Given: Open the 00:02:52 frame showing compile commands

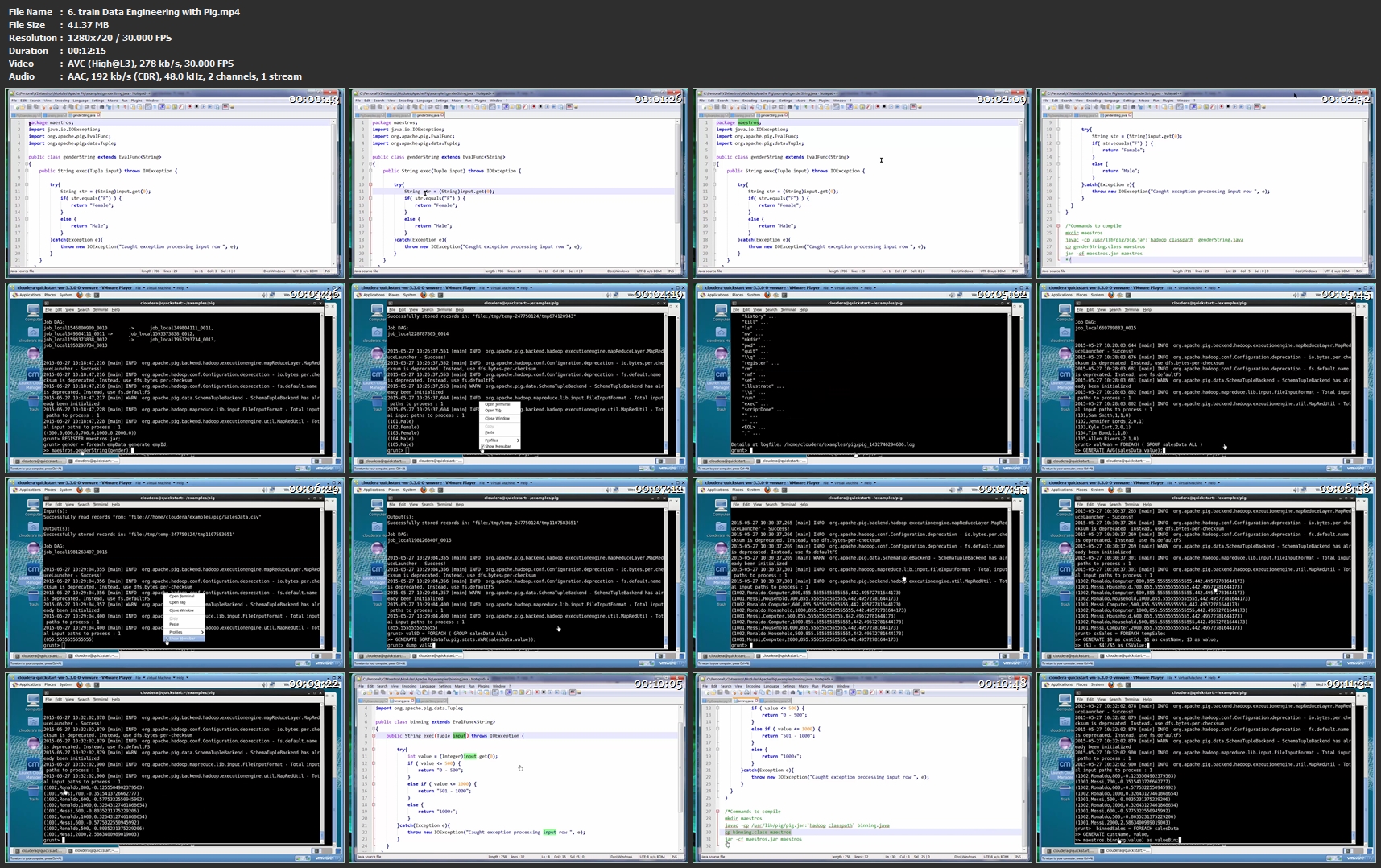Looking at the screenshot, I should (x=1206, y=183).
